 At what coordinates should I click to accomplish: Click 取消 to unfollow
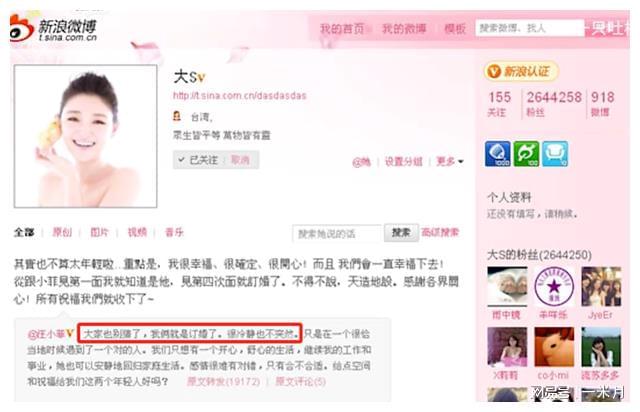240,160
